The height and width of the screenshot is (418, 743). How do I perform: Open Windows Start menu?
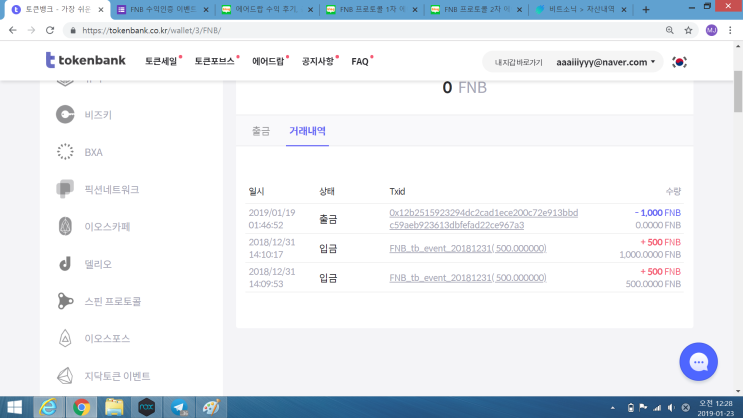15,407
